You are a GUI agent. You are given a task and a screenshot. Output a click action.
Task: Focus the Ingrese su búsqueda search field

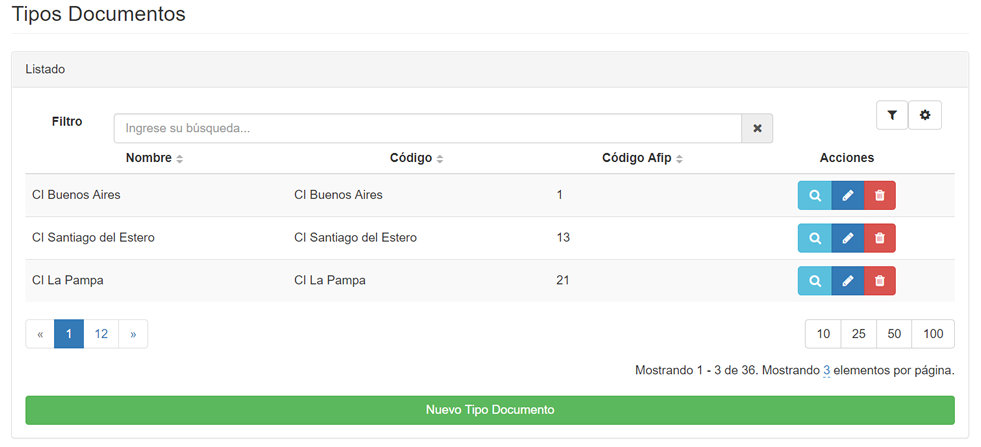pyautogui.click(x=427, y=128)
